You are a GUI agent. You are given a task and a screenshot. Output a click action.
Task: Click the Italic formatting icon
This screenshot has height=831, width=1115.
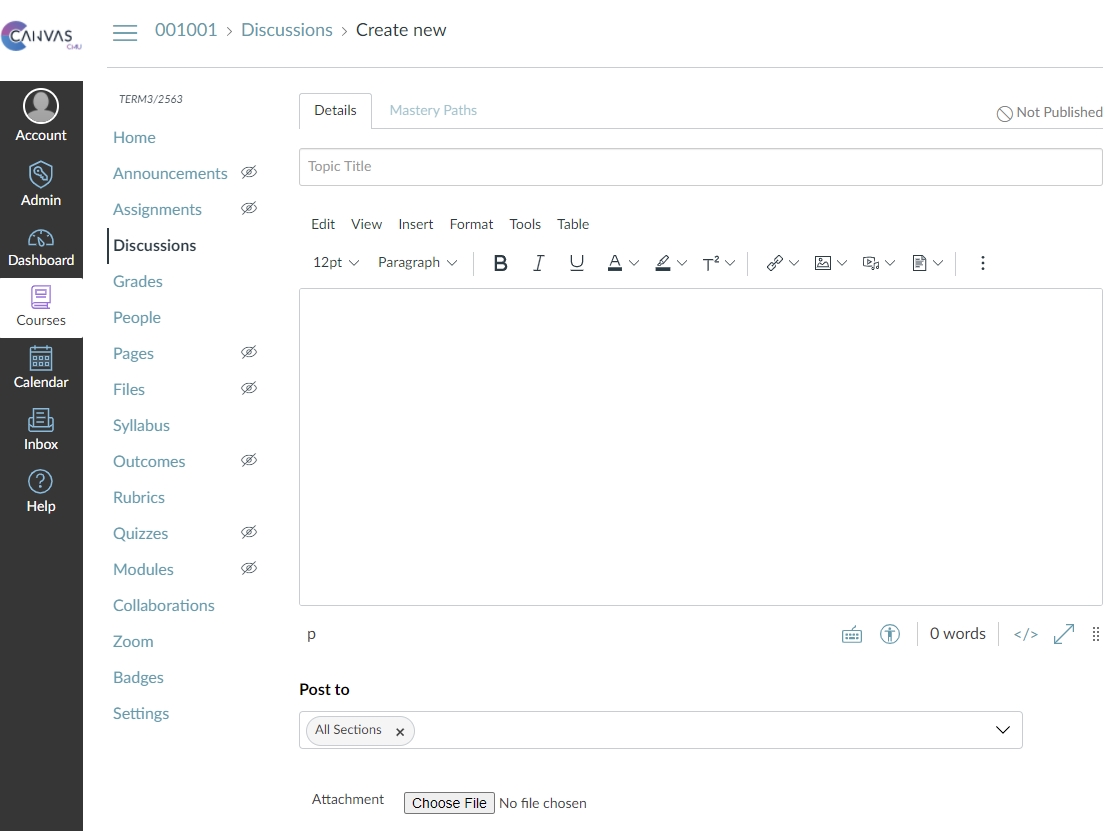click(x=539, y=263)
